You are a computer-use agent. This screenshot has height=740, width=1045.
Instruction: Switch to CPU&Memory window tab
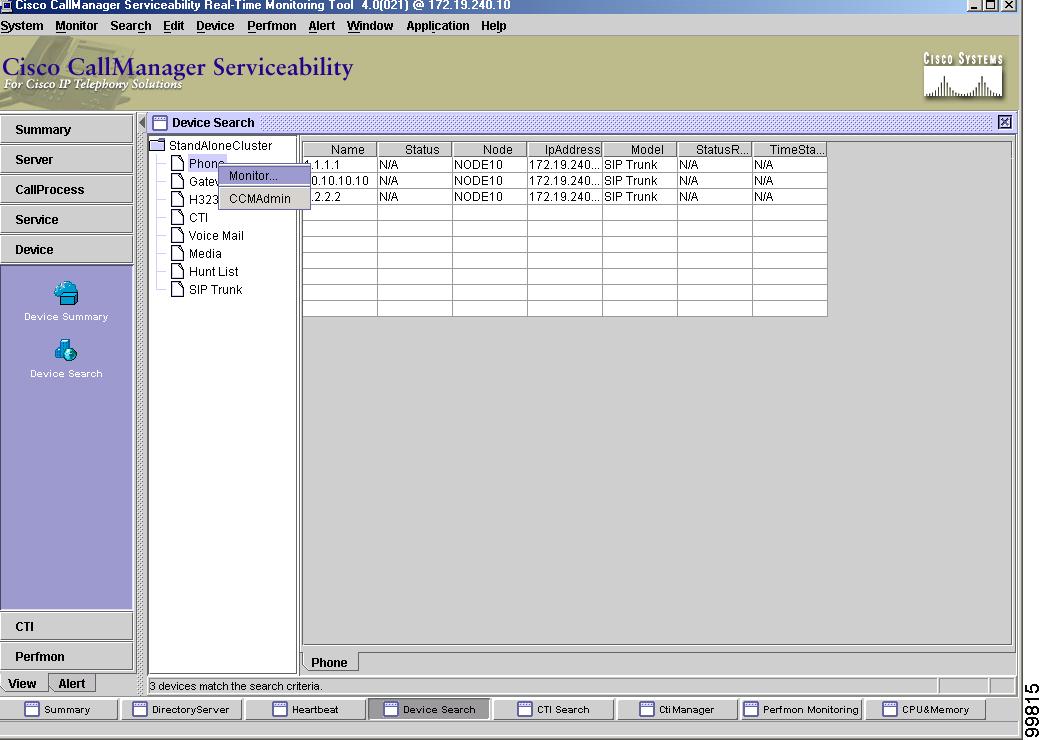926,709
